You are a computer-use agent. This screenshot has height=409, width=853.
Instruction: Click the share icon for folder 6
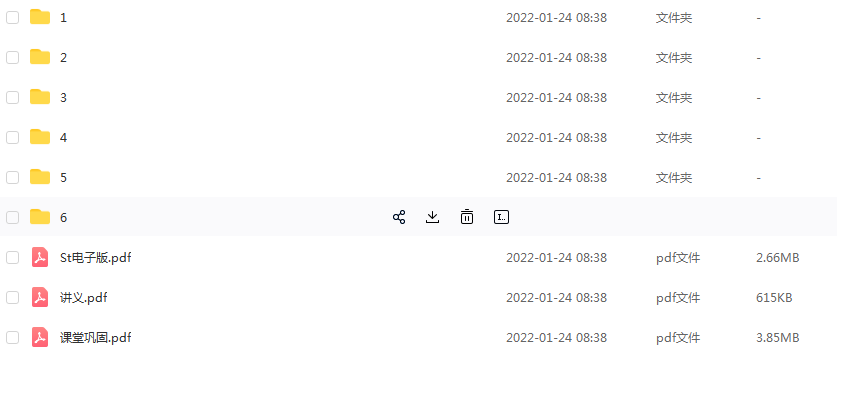coord(399,217)
